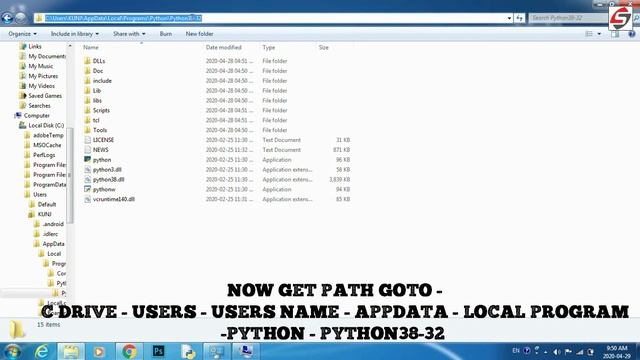The width and height of the screenshot is (640, 360).
Task: Sort by the Size column header
Action: [x=324, y=48]
